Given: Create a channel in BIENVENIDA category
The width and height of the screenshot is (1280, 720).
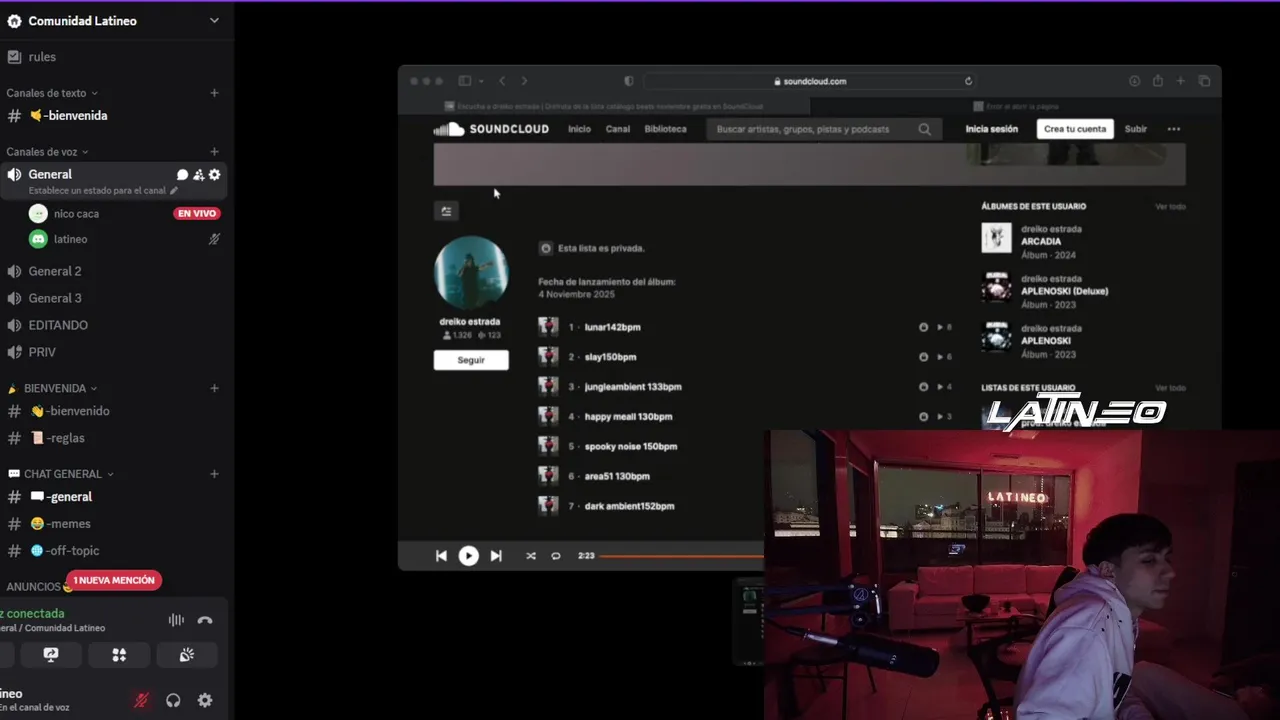Looking at the screenshot, I should pos(214,388).
